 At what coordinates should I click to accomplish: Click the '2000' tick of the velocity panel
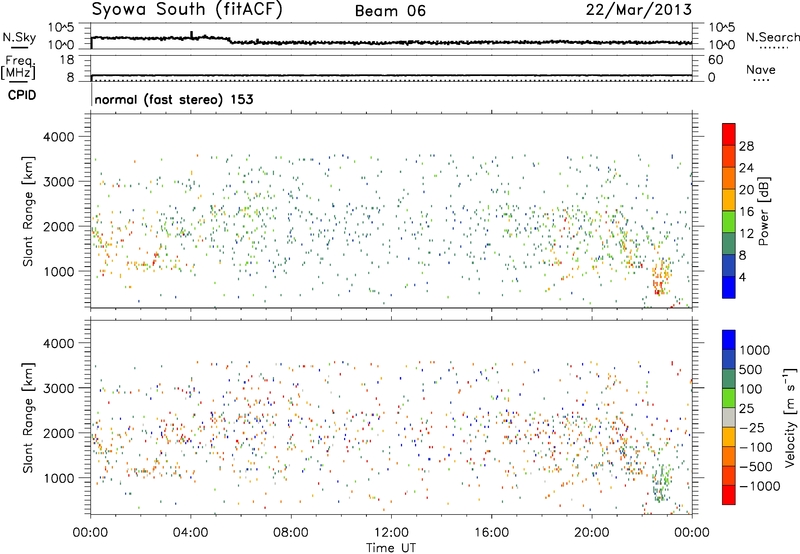(x=58, y=433)
